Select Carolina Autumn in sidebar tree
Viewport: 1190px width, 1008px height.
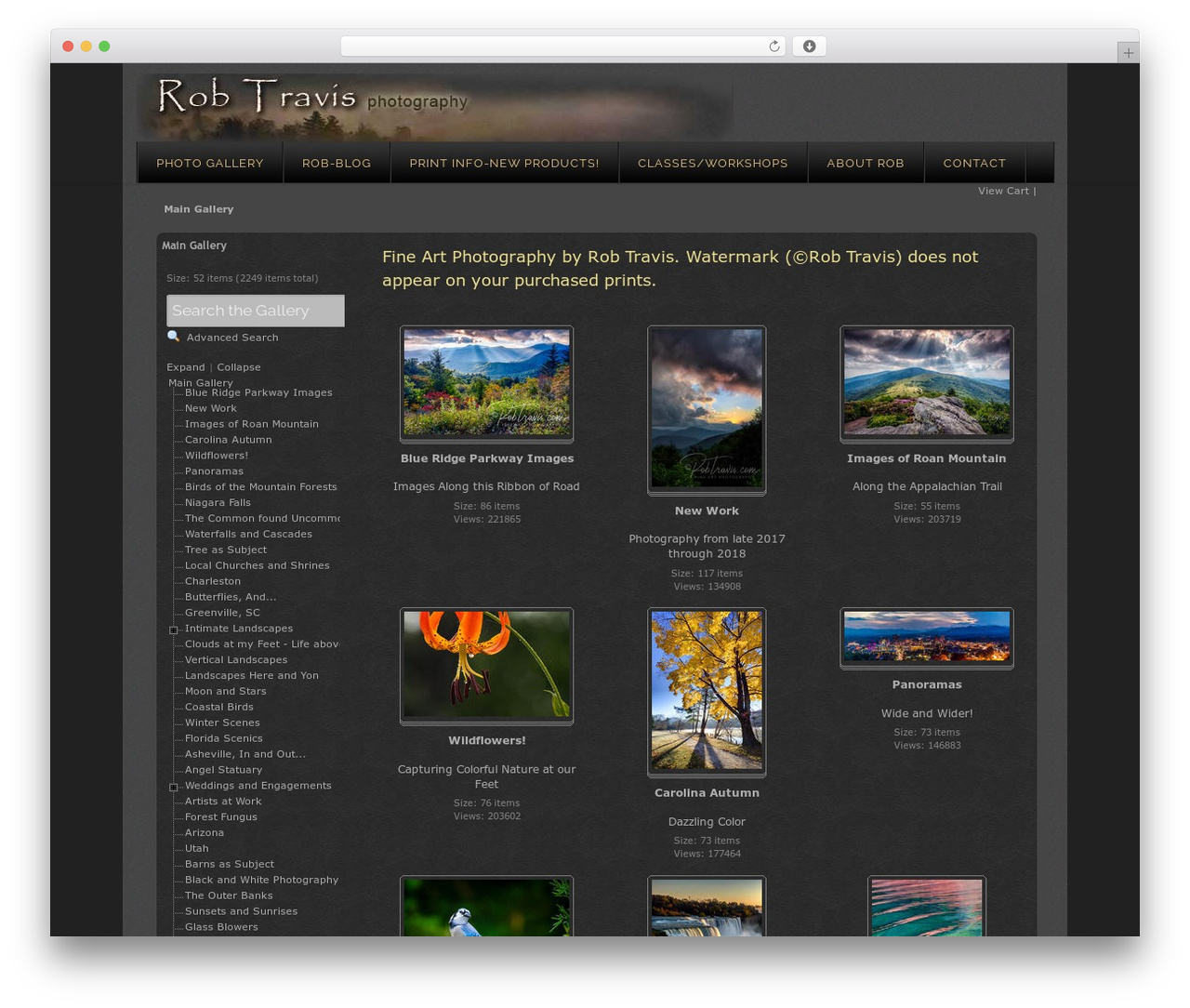point(229,440)
